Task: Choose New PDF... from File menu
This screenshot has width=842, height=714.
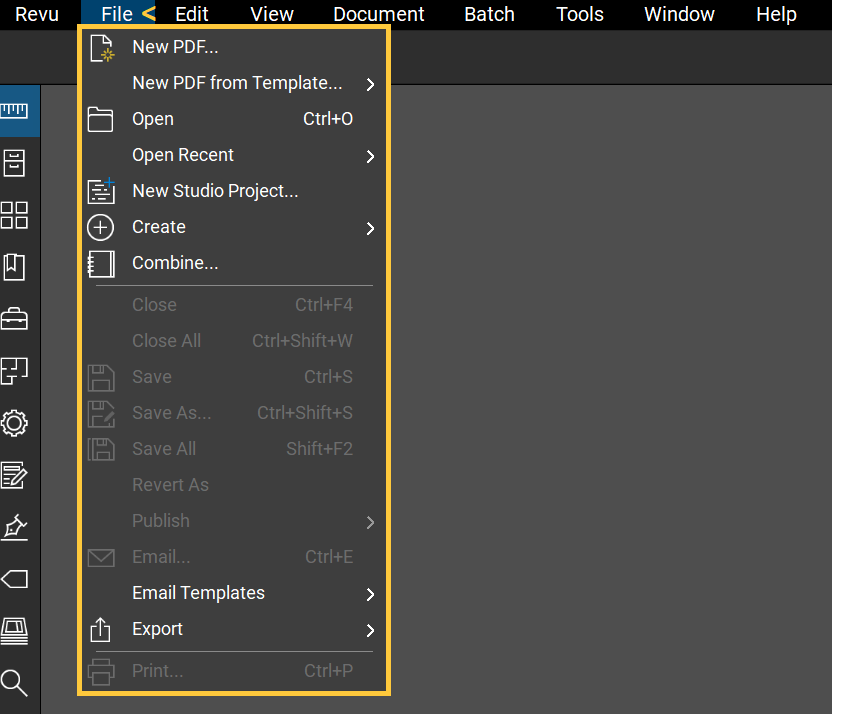Action: [x=175, y=47]
